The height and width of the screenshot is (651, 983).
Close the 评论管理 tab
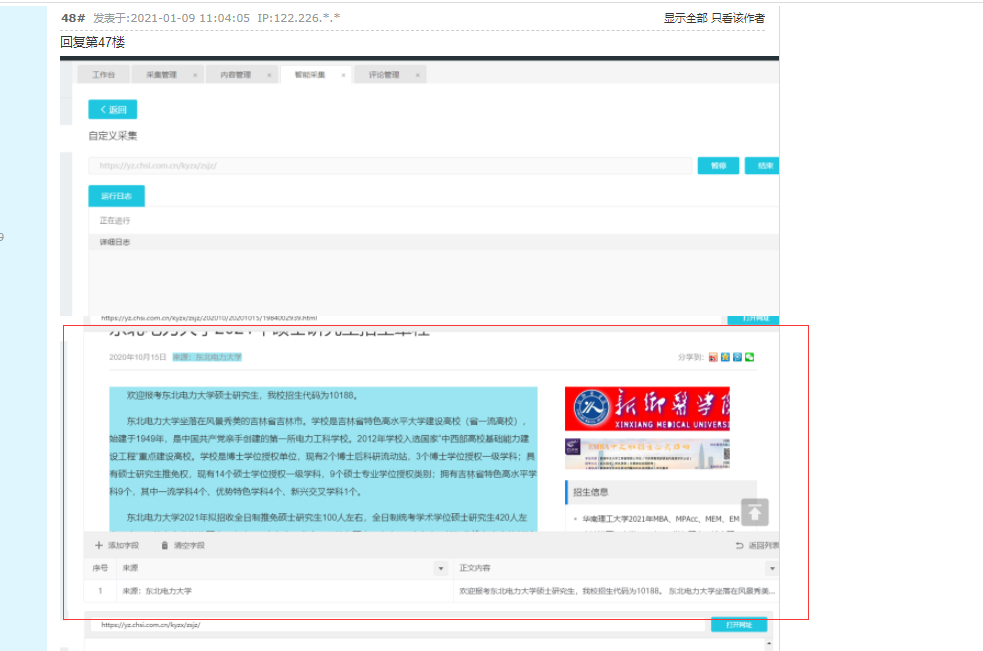pos(418,75)
